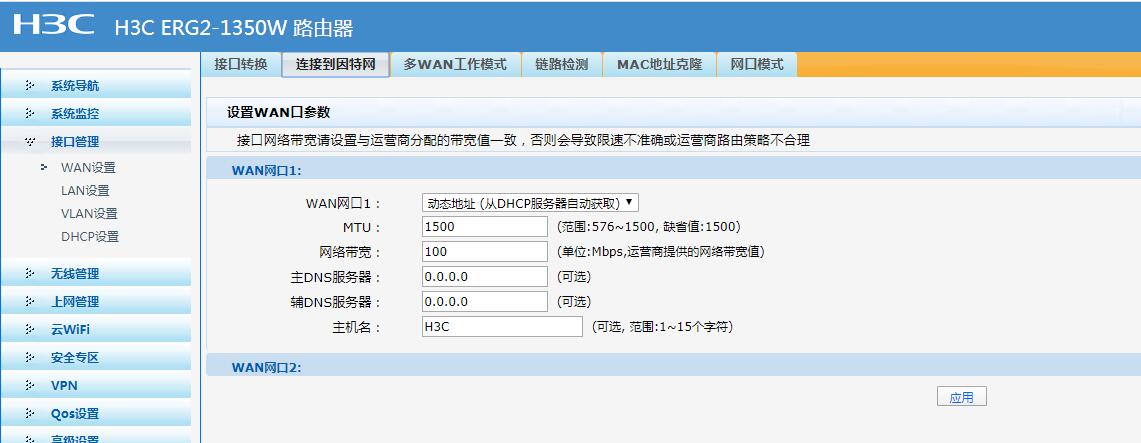Click the H3C ERG2-1350W 路由器 title
Image resolution: width=1141 pixels, height=443 pixels.
234,28
